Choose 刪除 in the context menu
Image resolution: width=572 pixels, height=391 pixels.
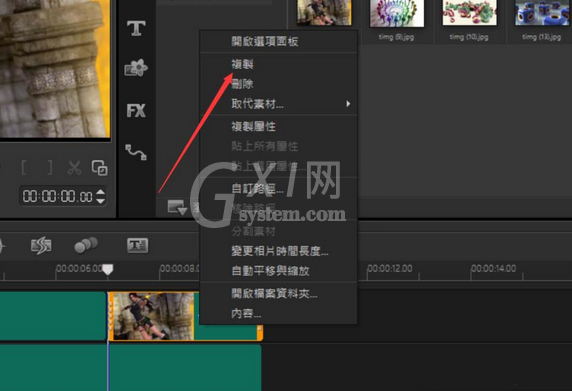278,84
